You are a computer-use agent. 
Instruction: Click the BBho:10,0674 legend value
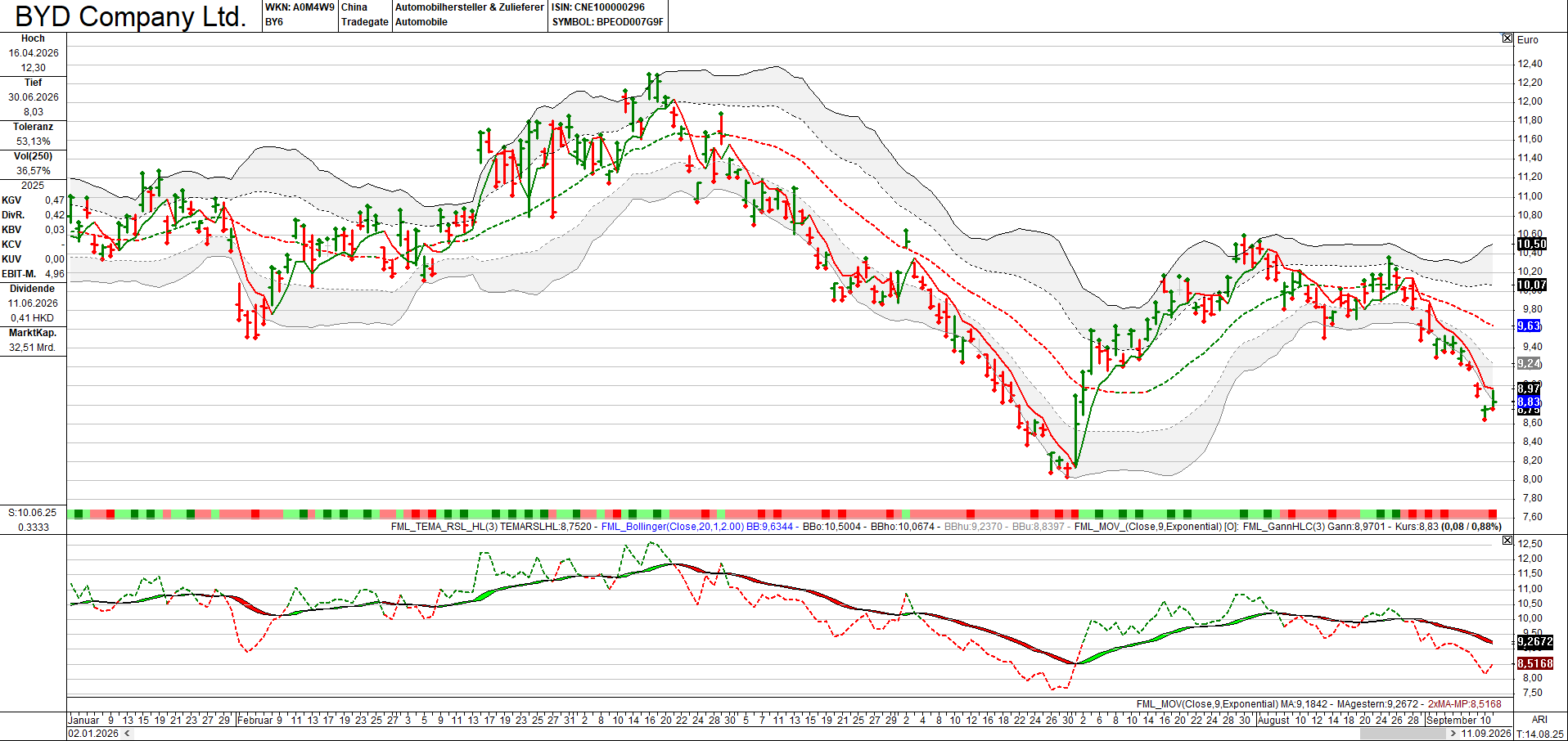[902, 527]
